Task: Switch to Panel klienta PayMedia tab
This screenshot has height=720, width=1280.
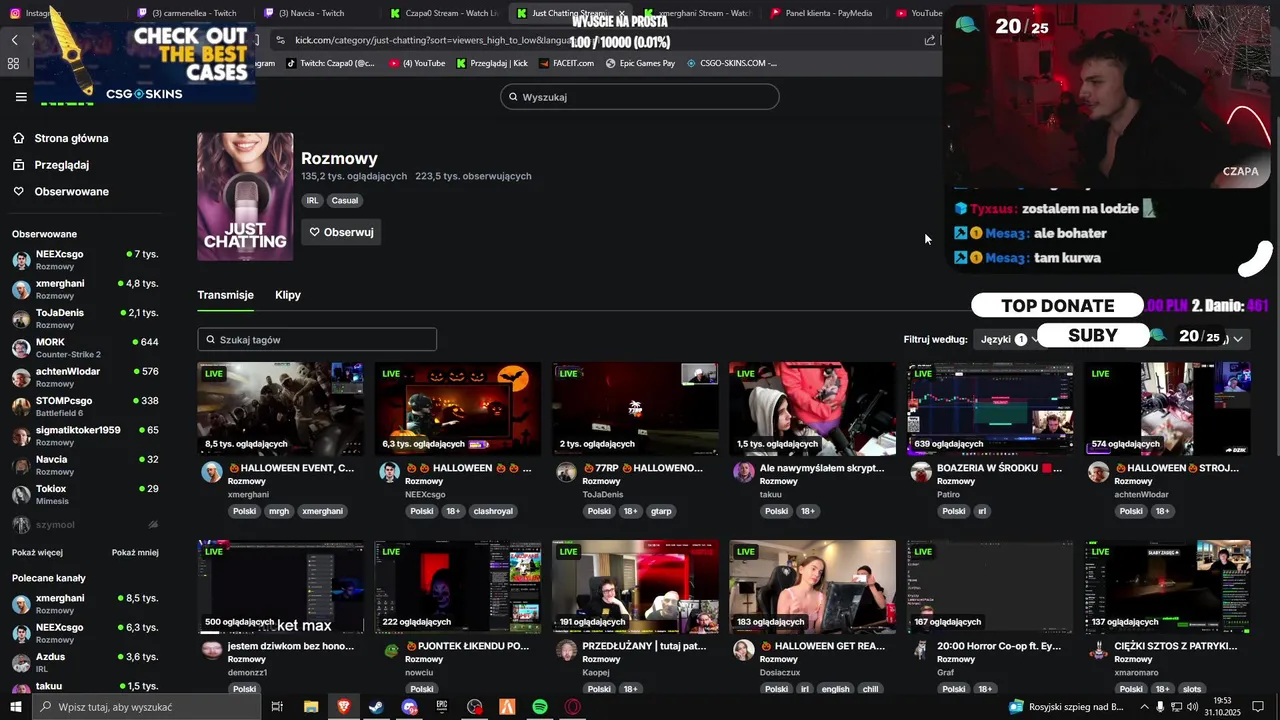Action: pos(825,13)
